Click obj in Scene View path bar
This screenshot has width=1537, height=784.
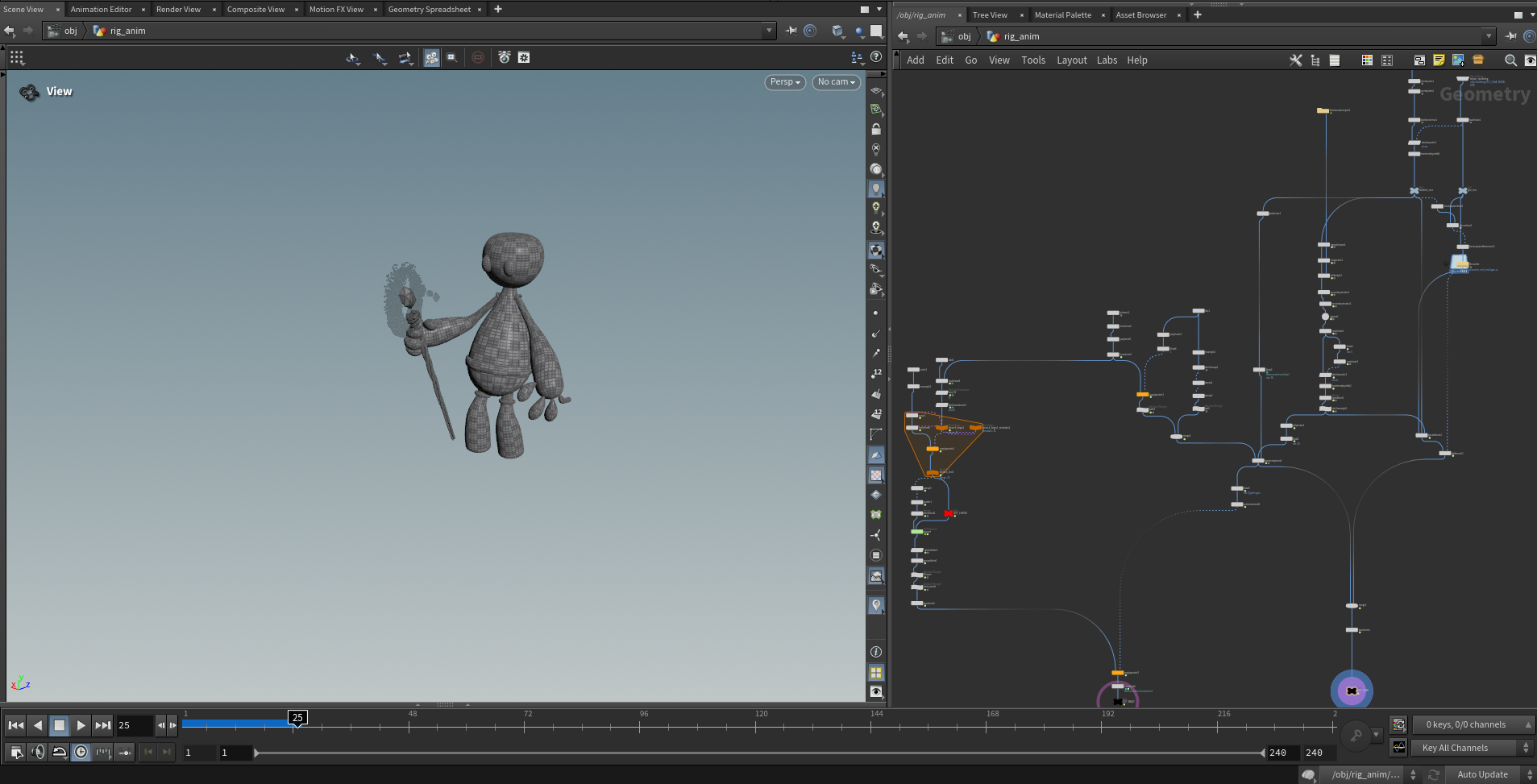coord(71,31)
